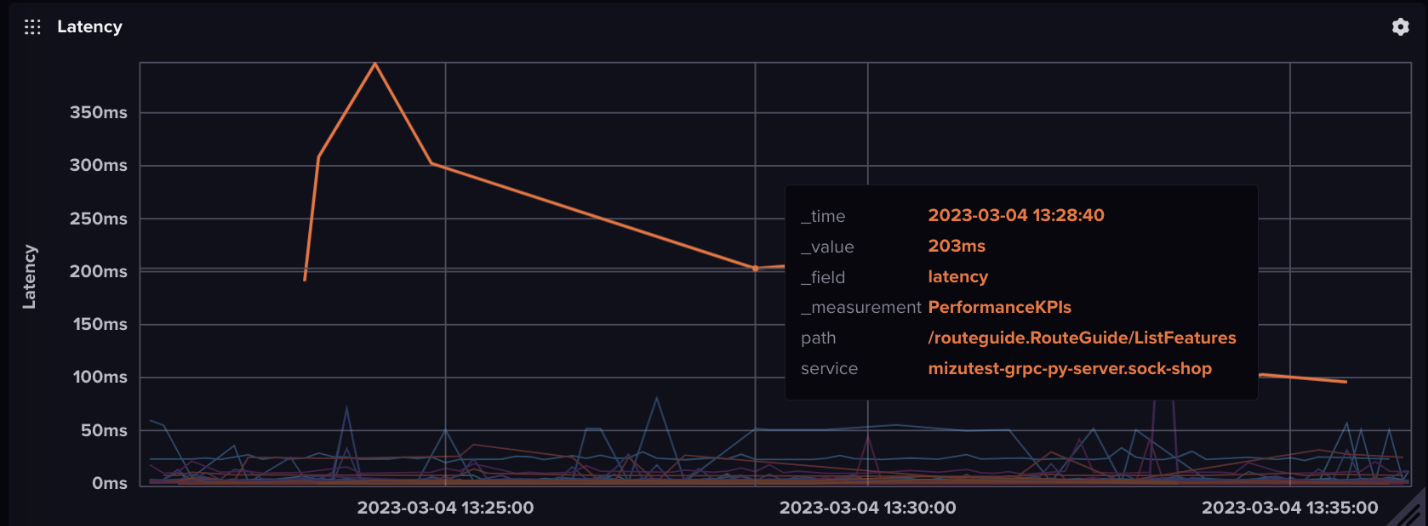This screenshot has width=1428, height=526.
Task: Click the mizutest-grpc-py-server service value
Action: pyautogui.click(x=1070, y=369)
